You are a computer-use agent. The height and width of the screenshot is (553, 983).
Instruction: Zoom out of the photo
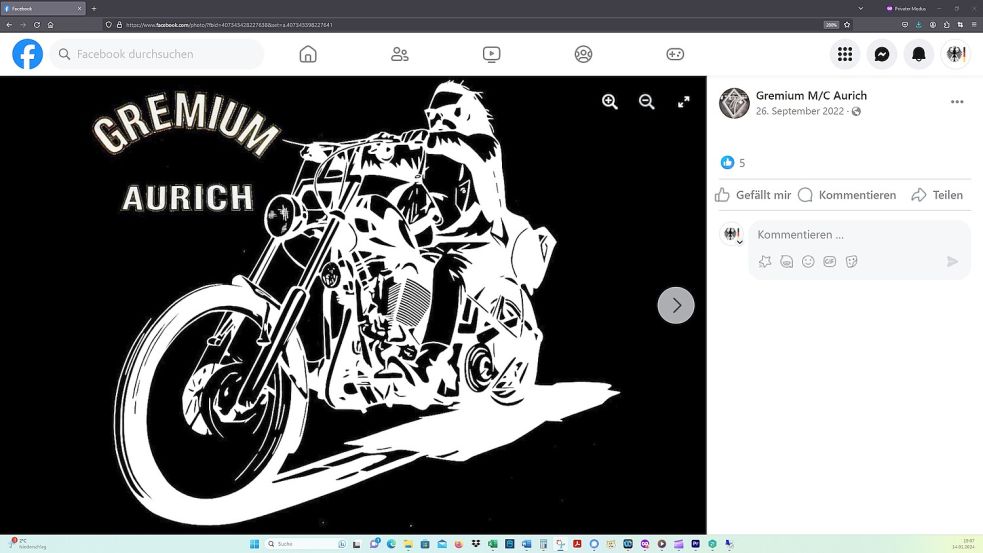click(646, 102)
